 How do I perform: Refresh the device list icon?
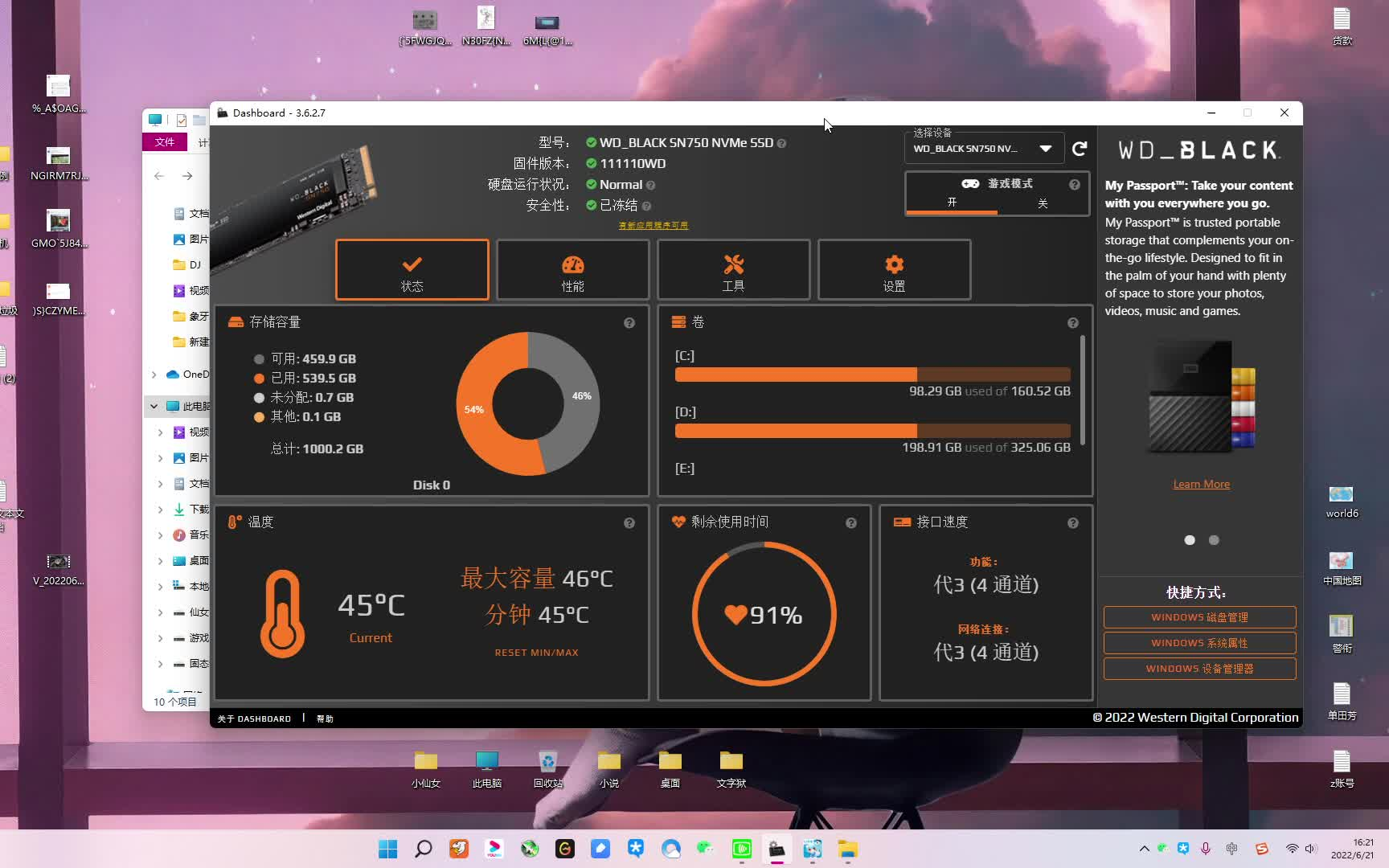coord(1080,149)
